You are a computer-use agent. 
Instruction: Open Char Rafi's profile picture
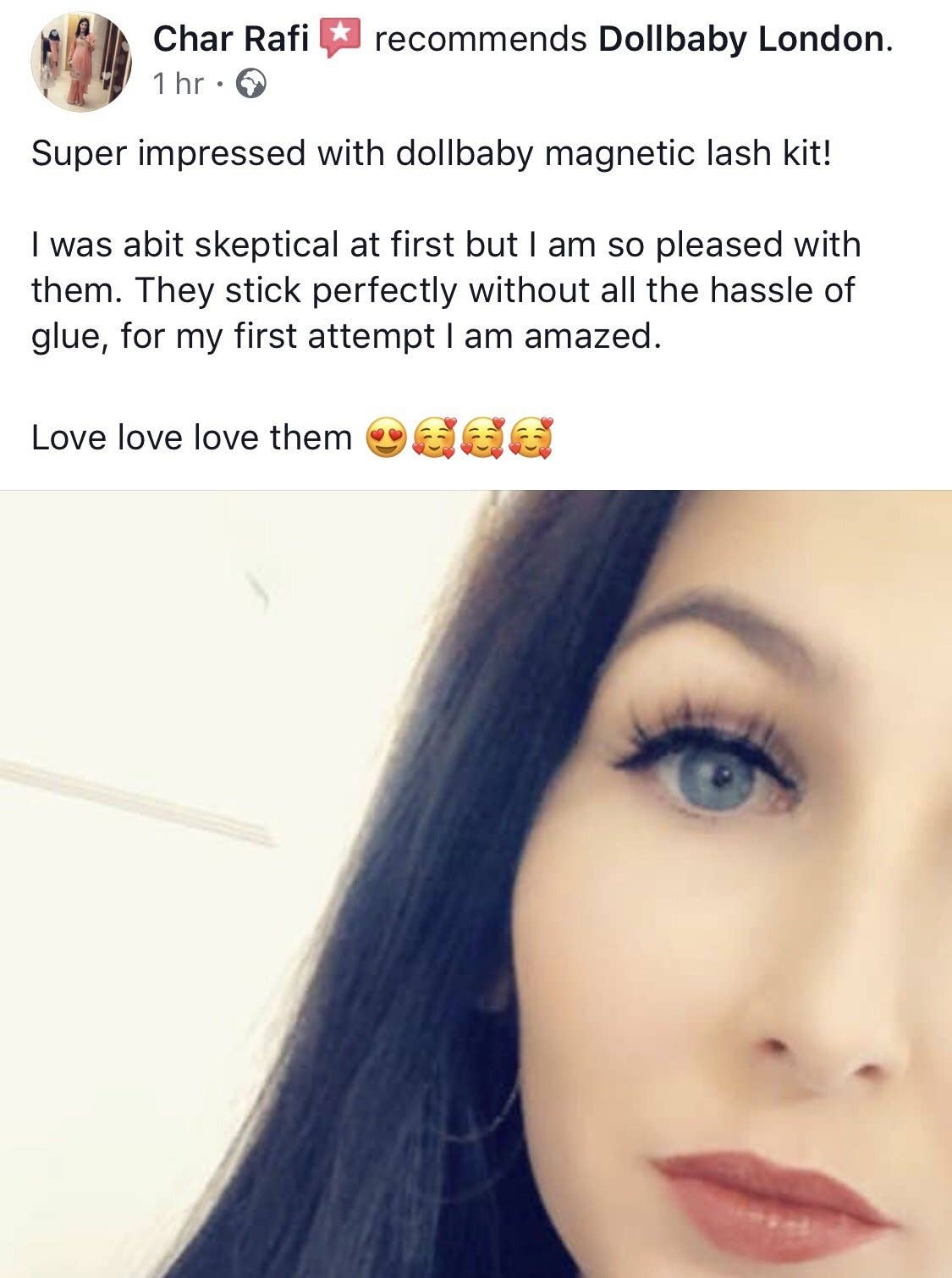click(x=81, y=62)
